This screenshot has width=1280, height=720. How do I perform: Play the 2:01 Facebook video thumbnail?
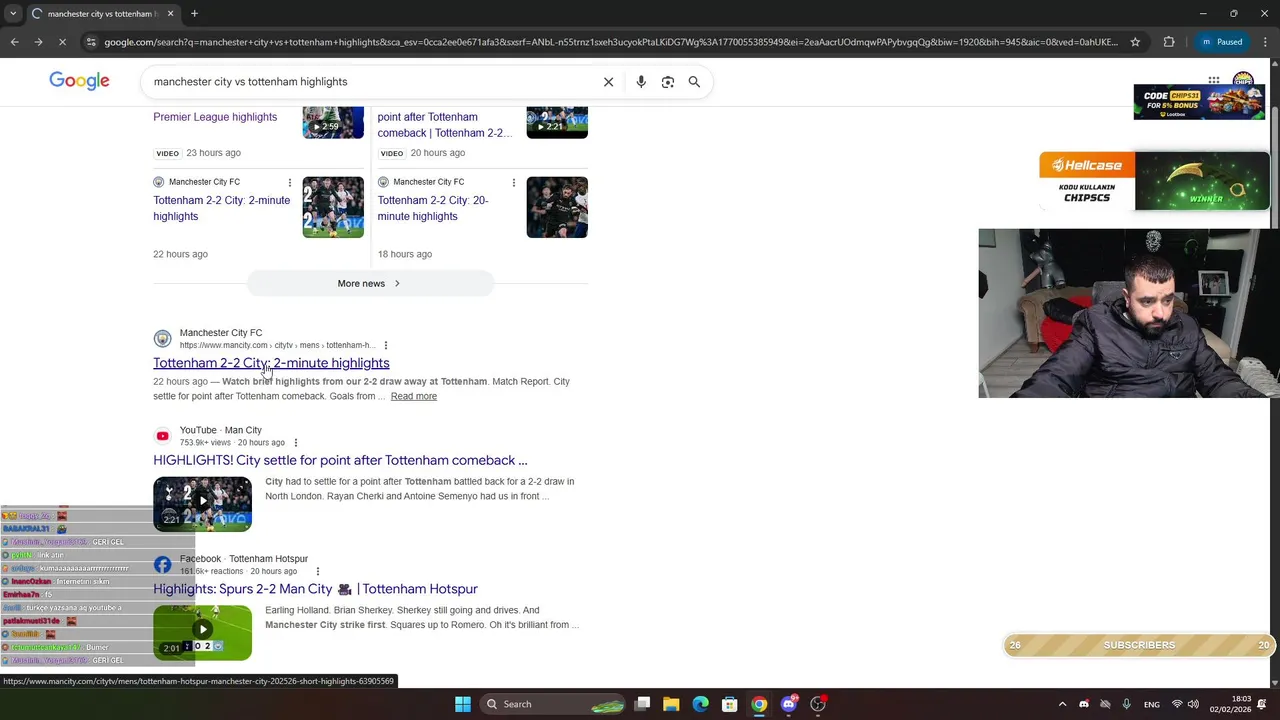[x=202, y=632]
